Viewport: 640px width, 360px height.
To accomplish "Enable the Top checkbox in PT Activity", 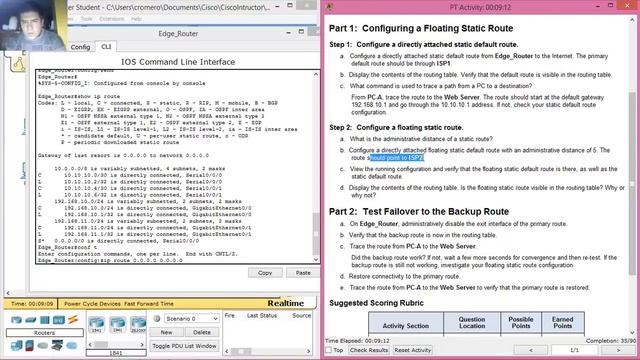I will coord(329,350).
